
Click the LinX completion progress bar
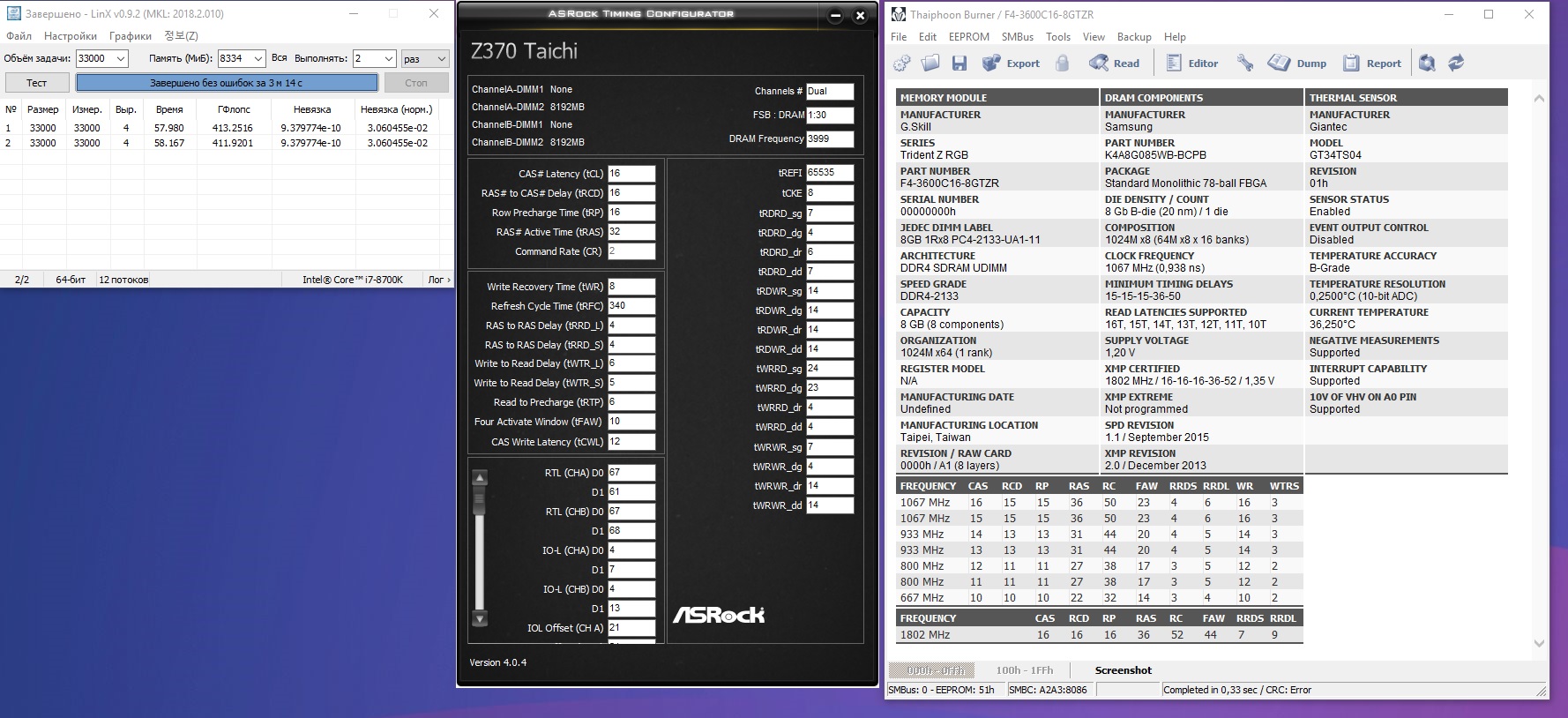tap(227, 83)
